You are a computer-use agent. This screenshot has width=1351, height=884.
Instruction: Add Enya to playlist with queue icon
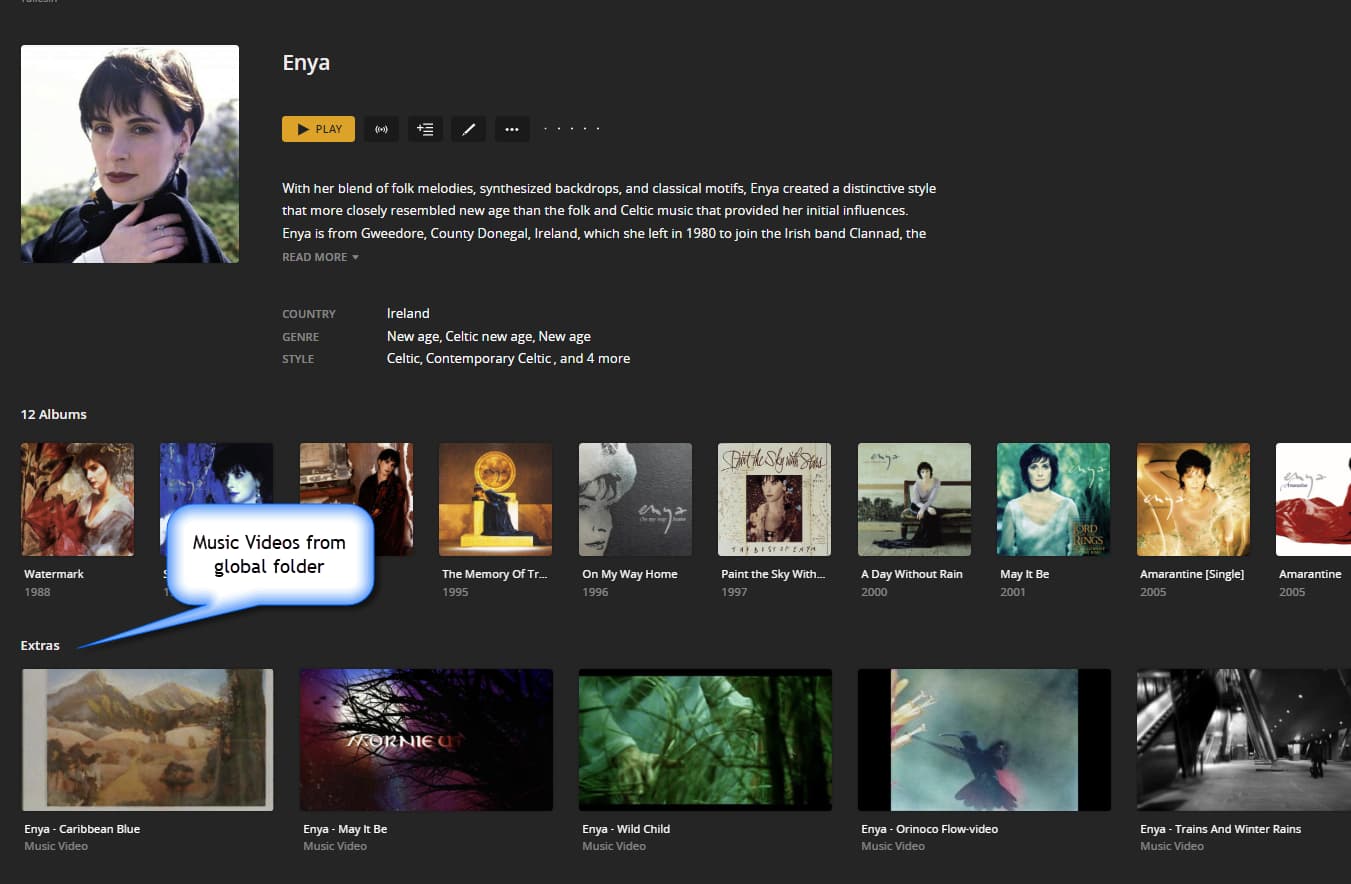click(425, 129)
